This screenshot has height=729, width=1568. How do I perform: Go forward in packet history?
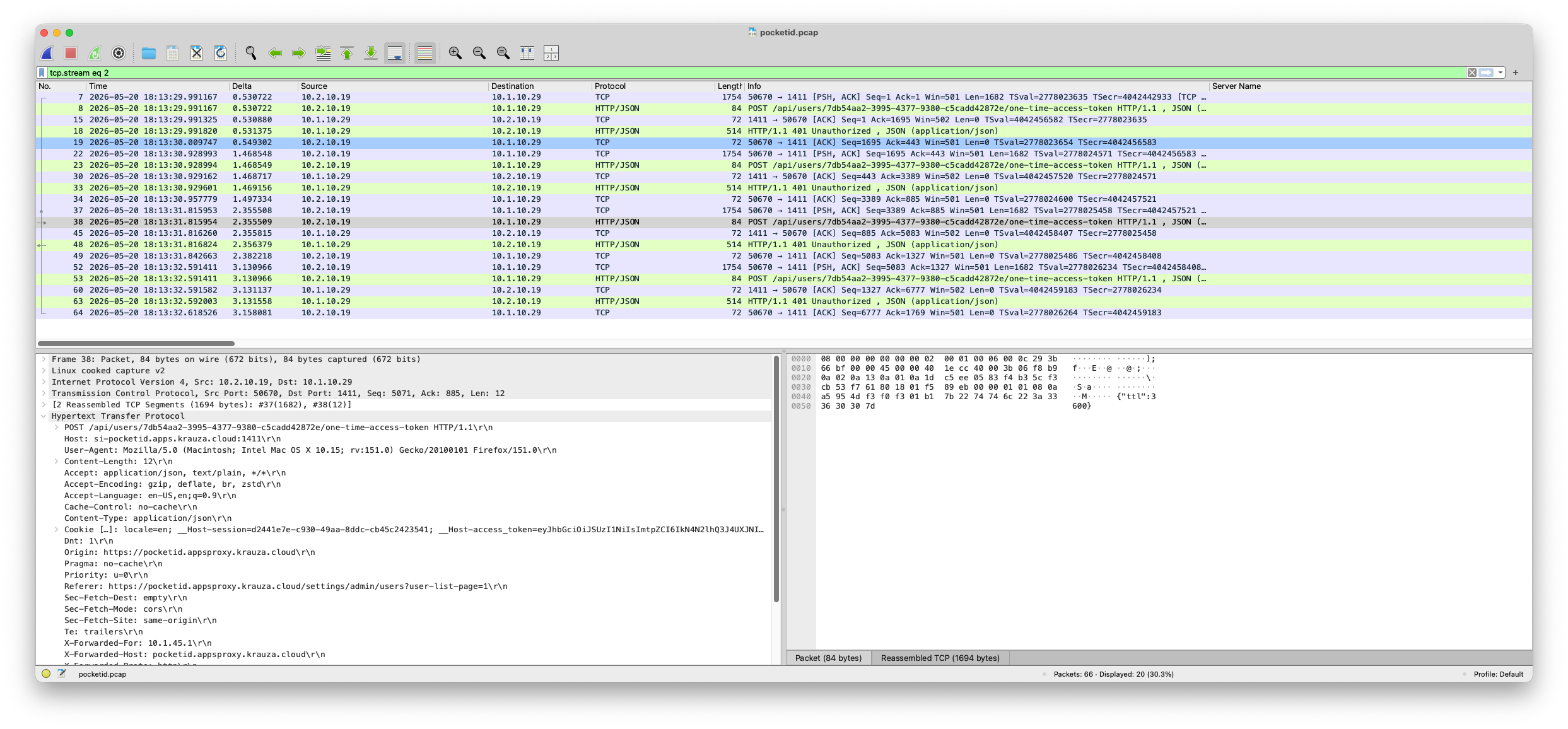[299, 53]
